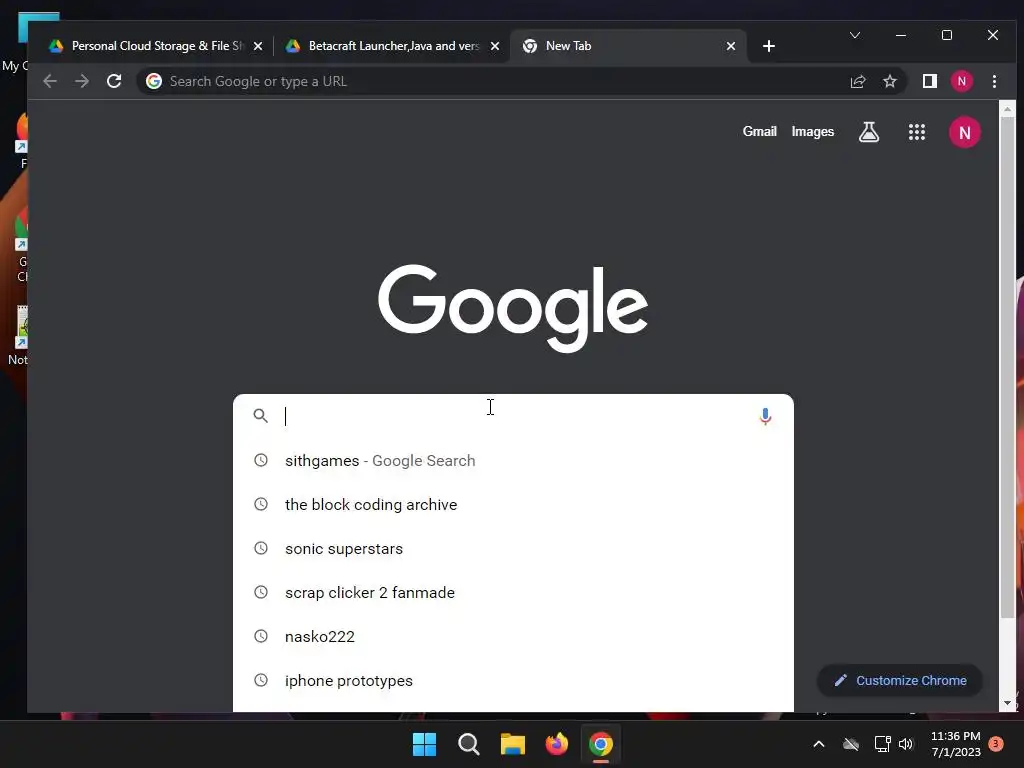
Task: Open the Windows Start menu
Action: [x=424, y=744]
